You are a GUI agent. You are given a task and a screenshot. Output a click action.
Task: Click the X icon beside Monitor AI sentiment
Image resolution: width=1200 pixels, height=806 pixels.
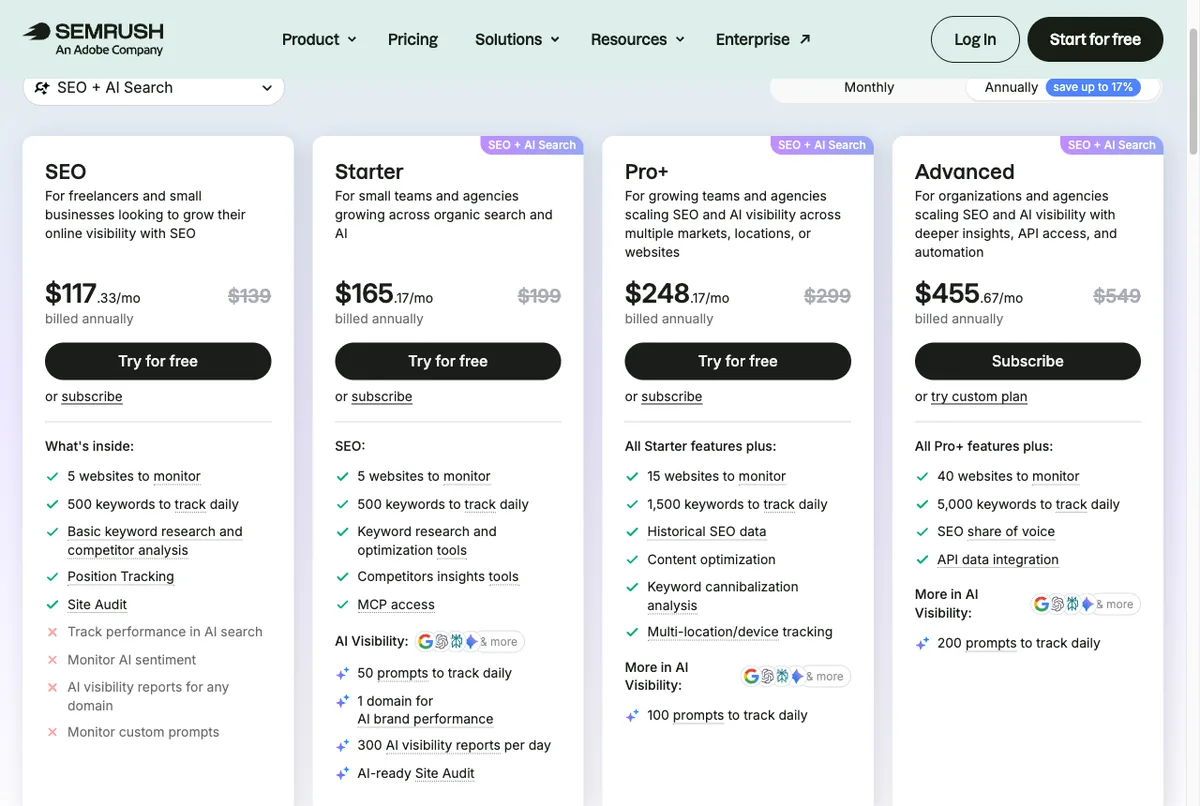[x=52, y=660]
